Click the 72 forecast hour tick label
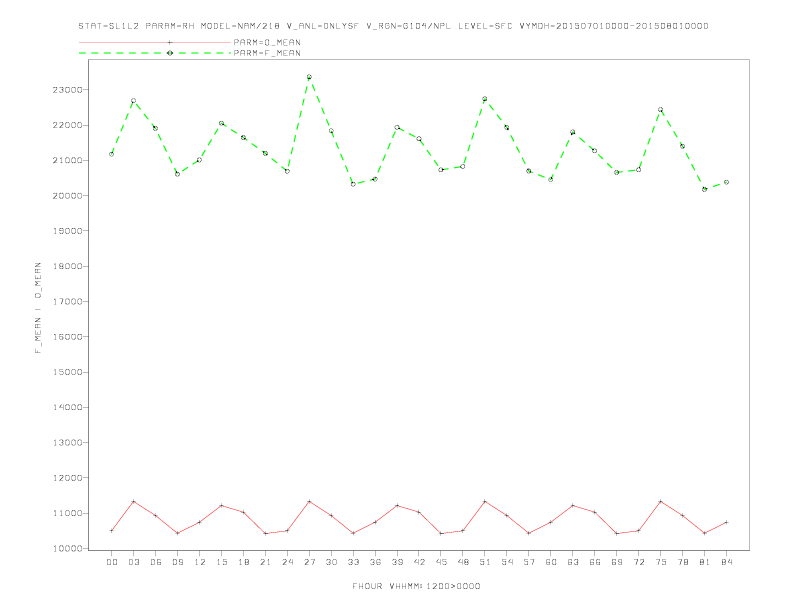Image resolution: width=792 pixels, height=612 pixels. 638,562
